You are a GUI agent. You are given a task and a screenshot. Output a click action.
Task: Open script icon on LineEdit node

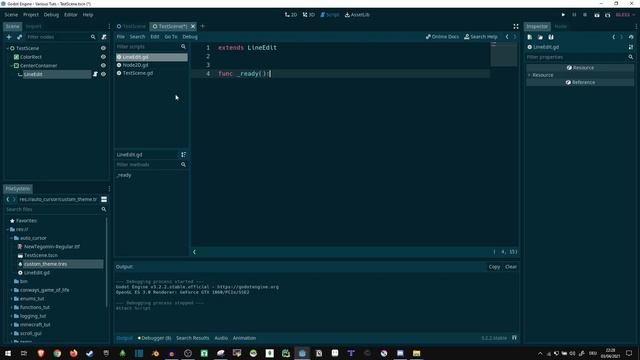coord(95,74)
